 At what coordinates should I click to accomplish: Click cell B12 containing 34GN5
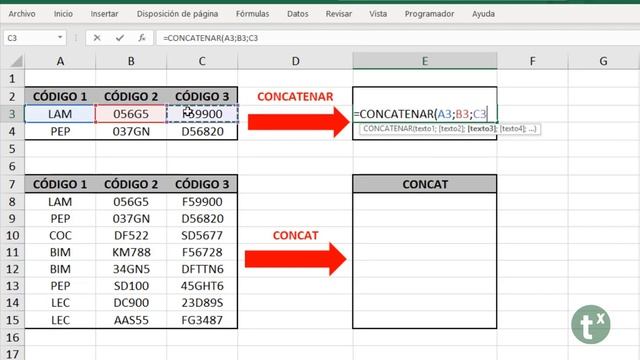click(131, 269)
